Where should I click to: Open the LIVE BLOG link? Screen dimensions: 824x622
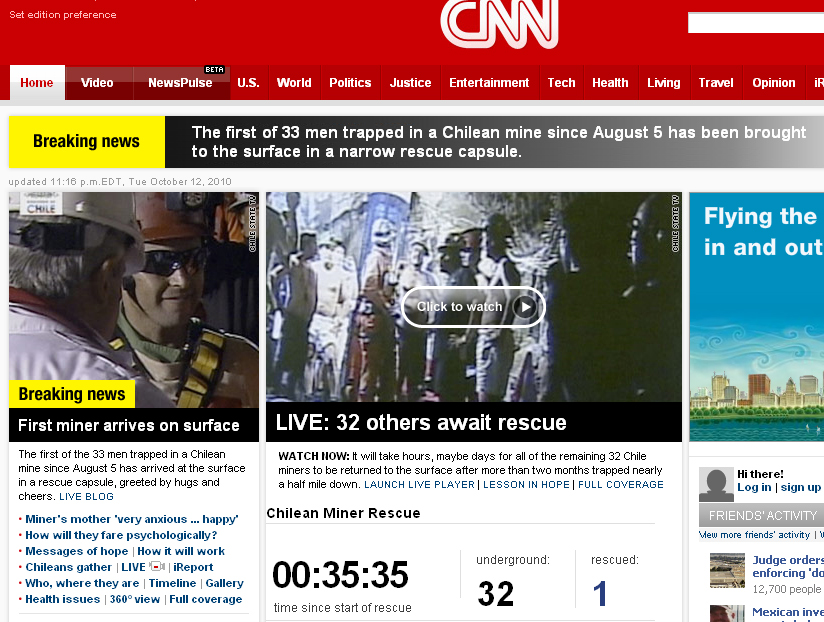[x=86, y=496]
